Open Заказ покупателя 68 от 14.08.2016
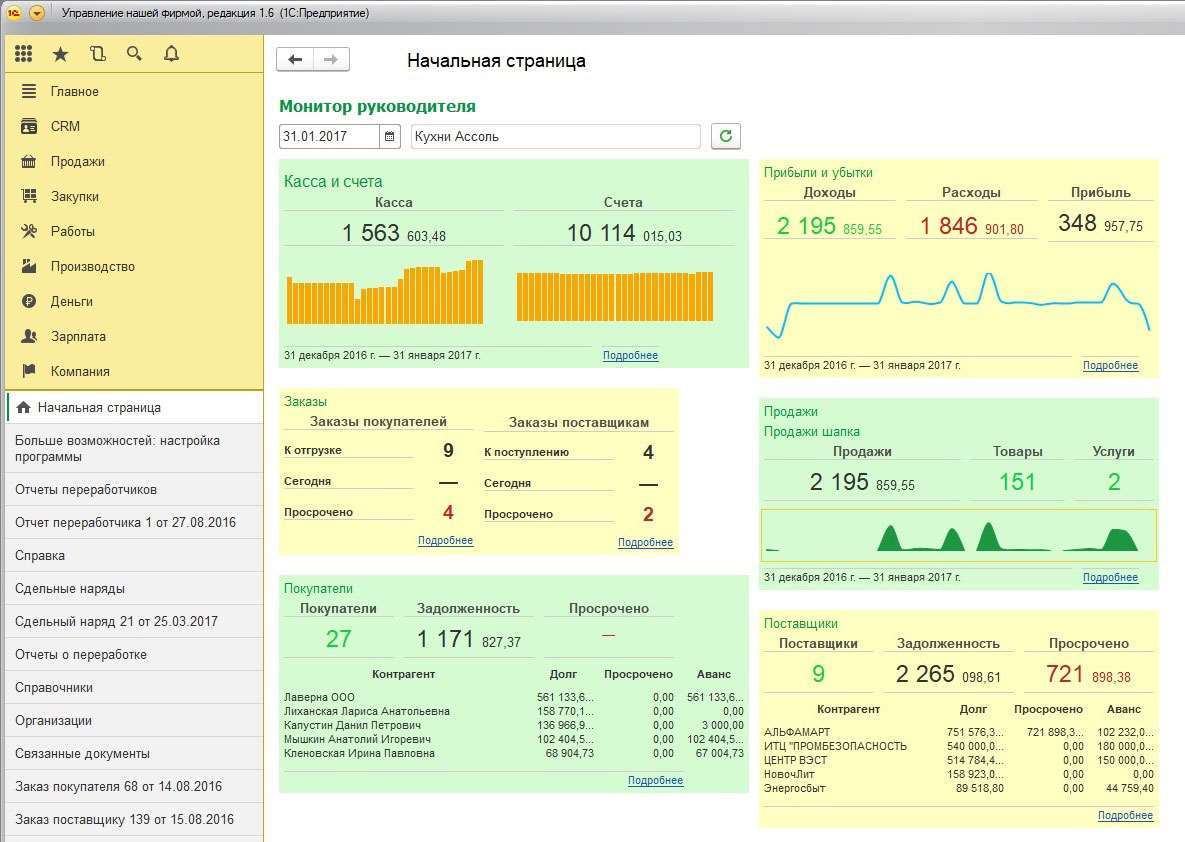The width and height of the screenshot is (1185, 842). click(x=118, y=786)
